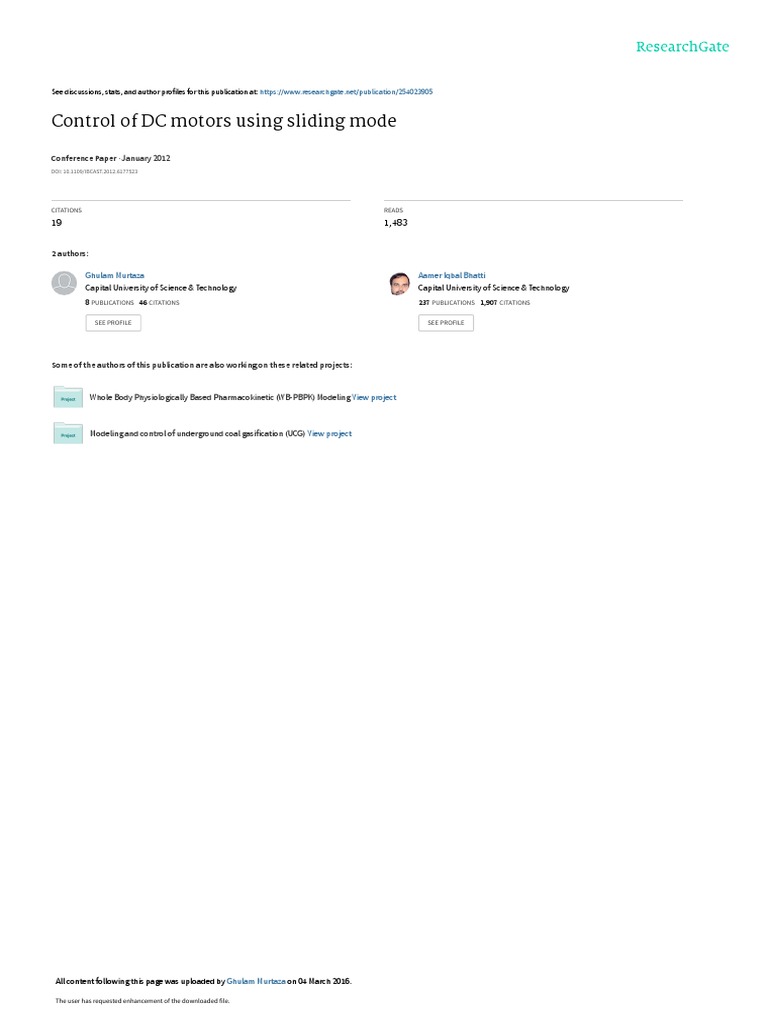Click the 237 publications stat for Bhatti

coord(447,303)
